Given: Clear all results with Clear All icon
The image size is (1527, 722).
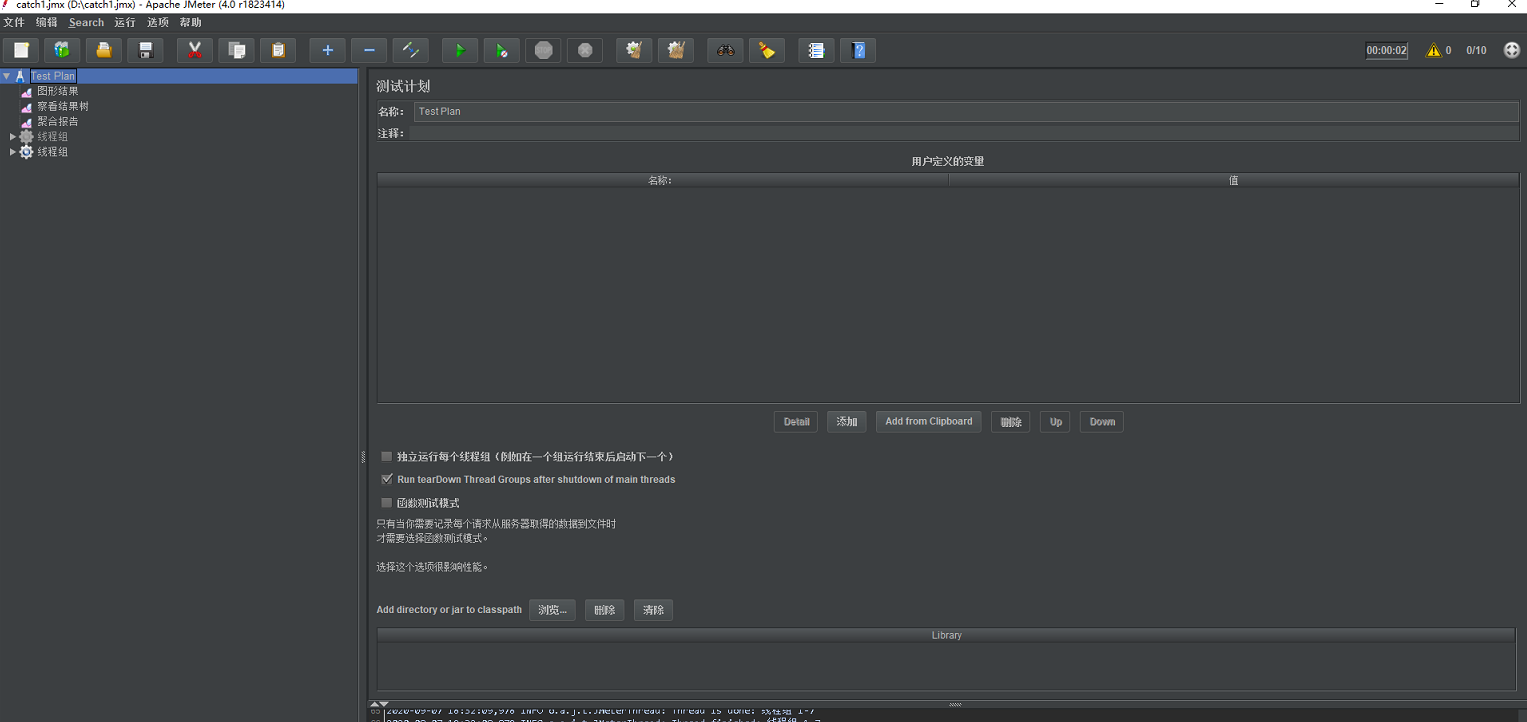Looking at the screenshot, I should (x=676, y=50).
